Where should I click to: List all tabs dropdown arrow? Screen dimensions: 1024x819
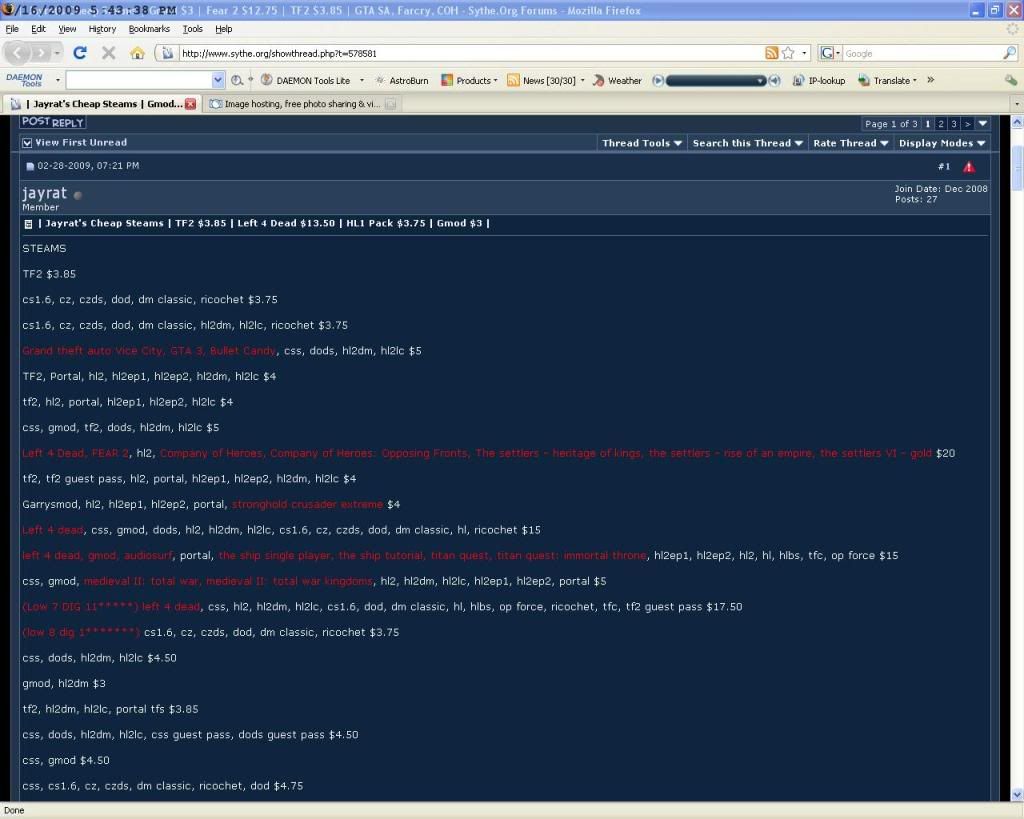(1016, 104)
